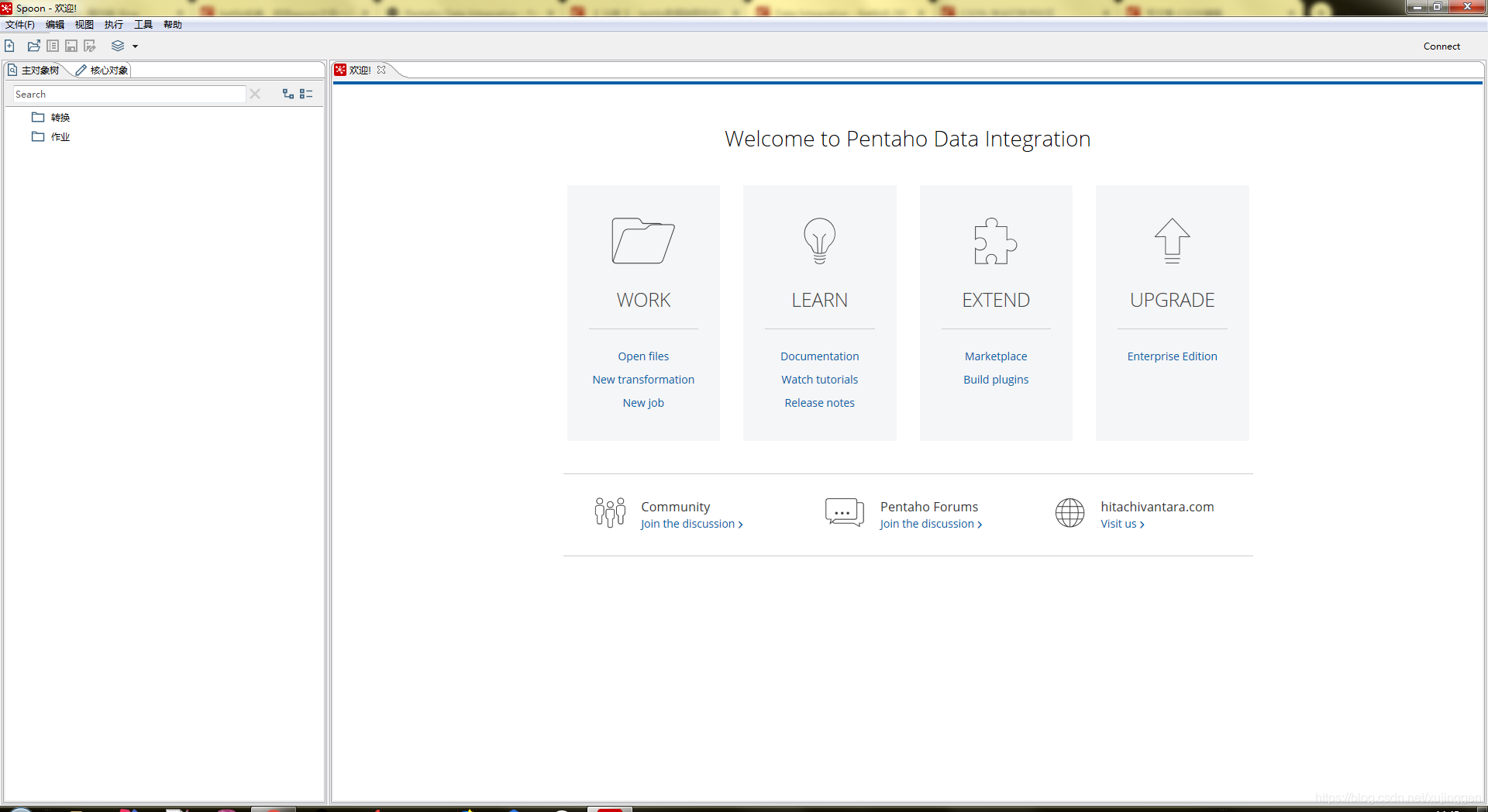The width and height of the screenshot is (1488, 812).
Task: Click the Save As toolbar icon
Action: [90, 46]
